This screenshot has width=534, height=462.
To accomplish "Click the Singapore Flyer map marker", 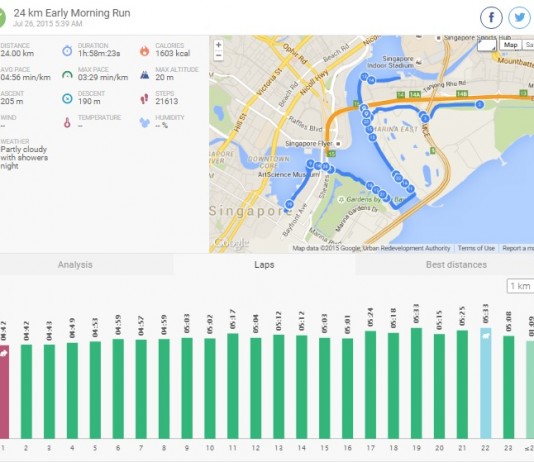I will point(338,144).
